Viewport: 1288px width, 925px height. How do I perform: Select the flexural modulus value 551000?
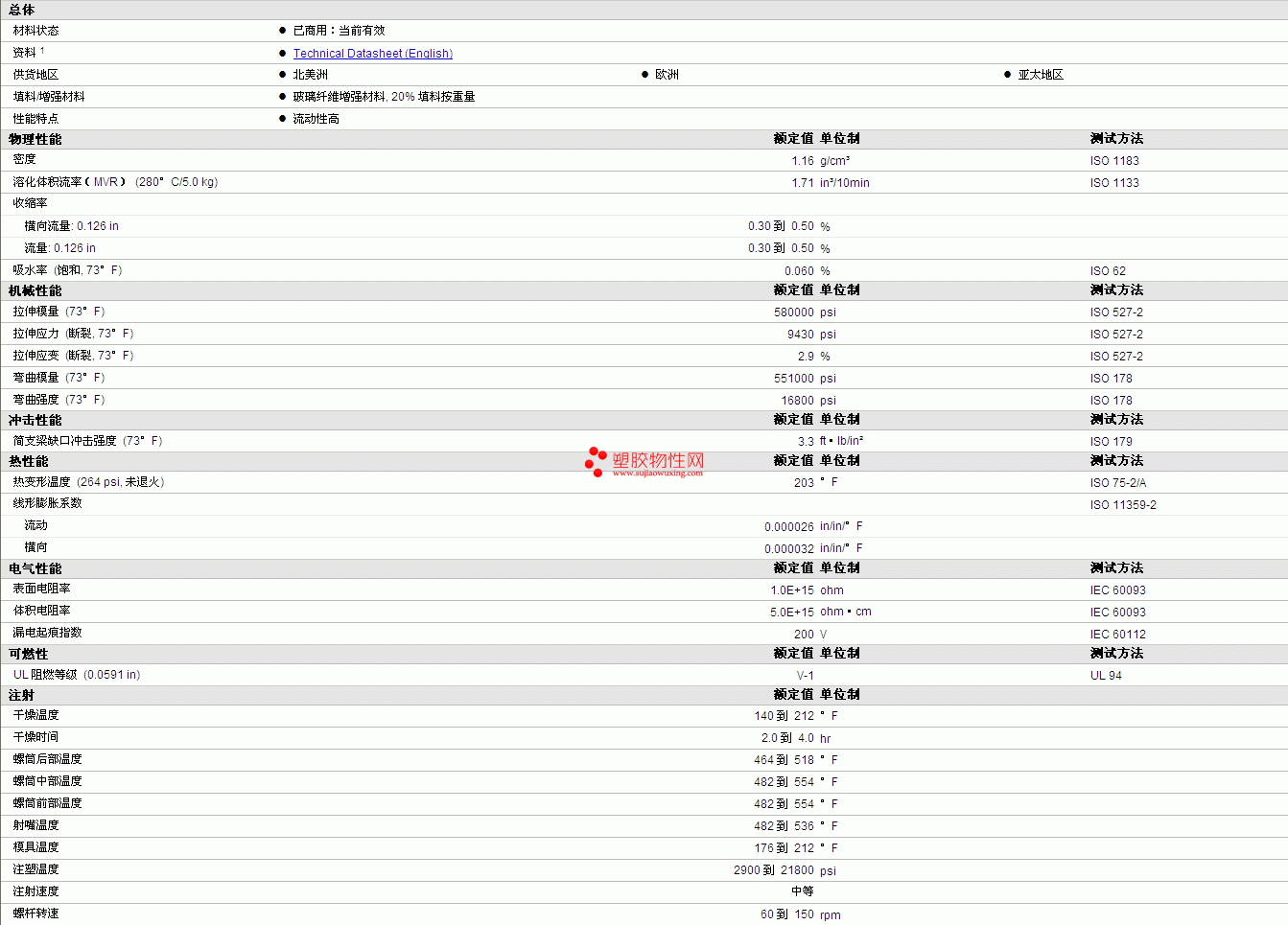[794, 379]
